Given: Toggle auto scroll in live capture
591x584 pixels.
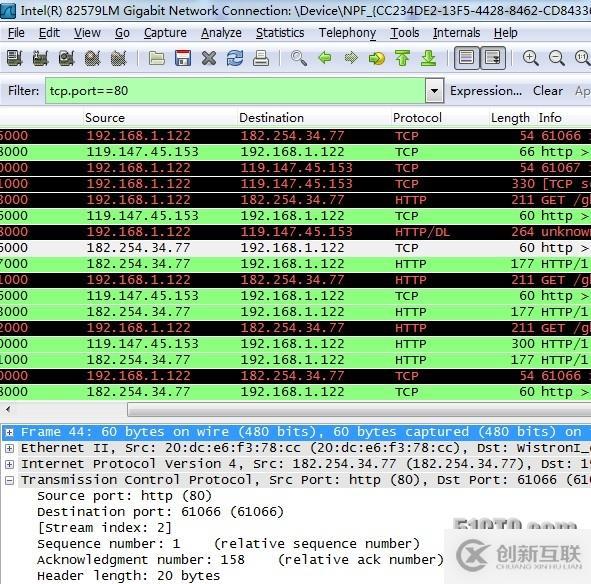Looking at the screenshot, I should (493, 58).
